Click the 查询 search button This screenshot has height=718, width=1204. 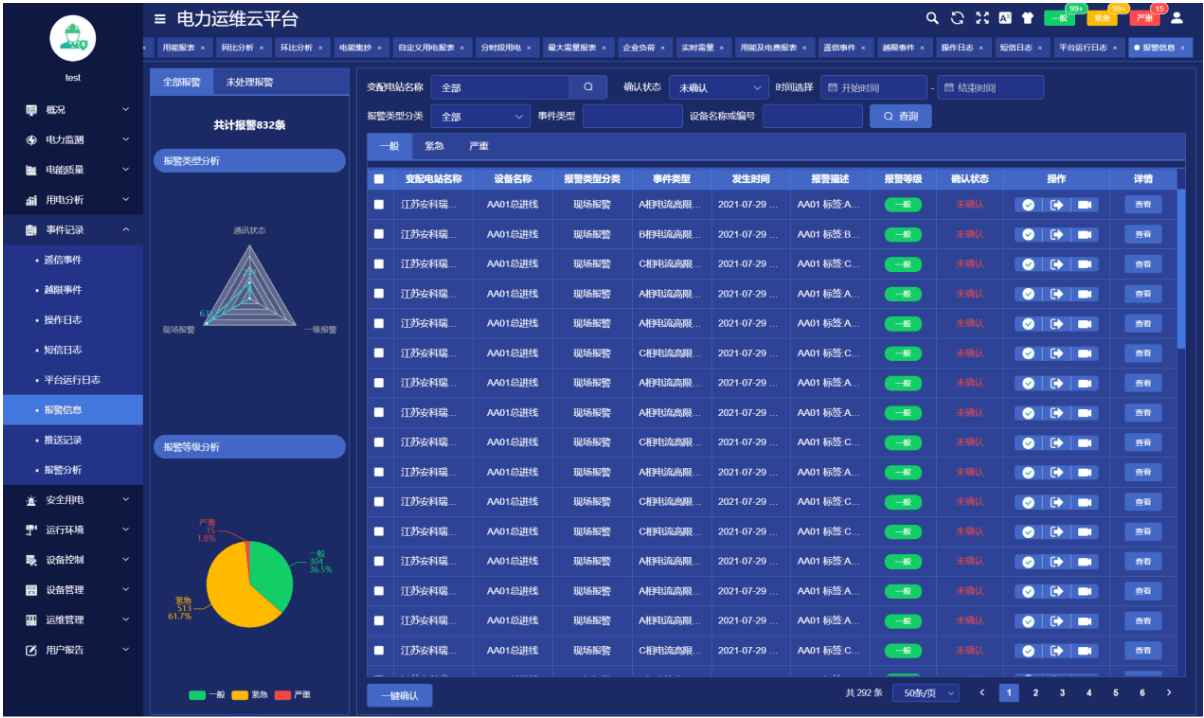[x=900, y=117]
